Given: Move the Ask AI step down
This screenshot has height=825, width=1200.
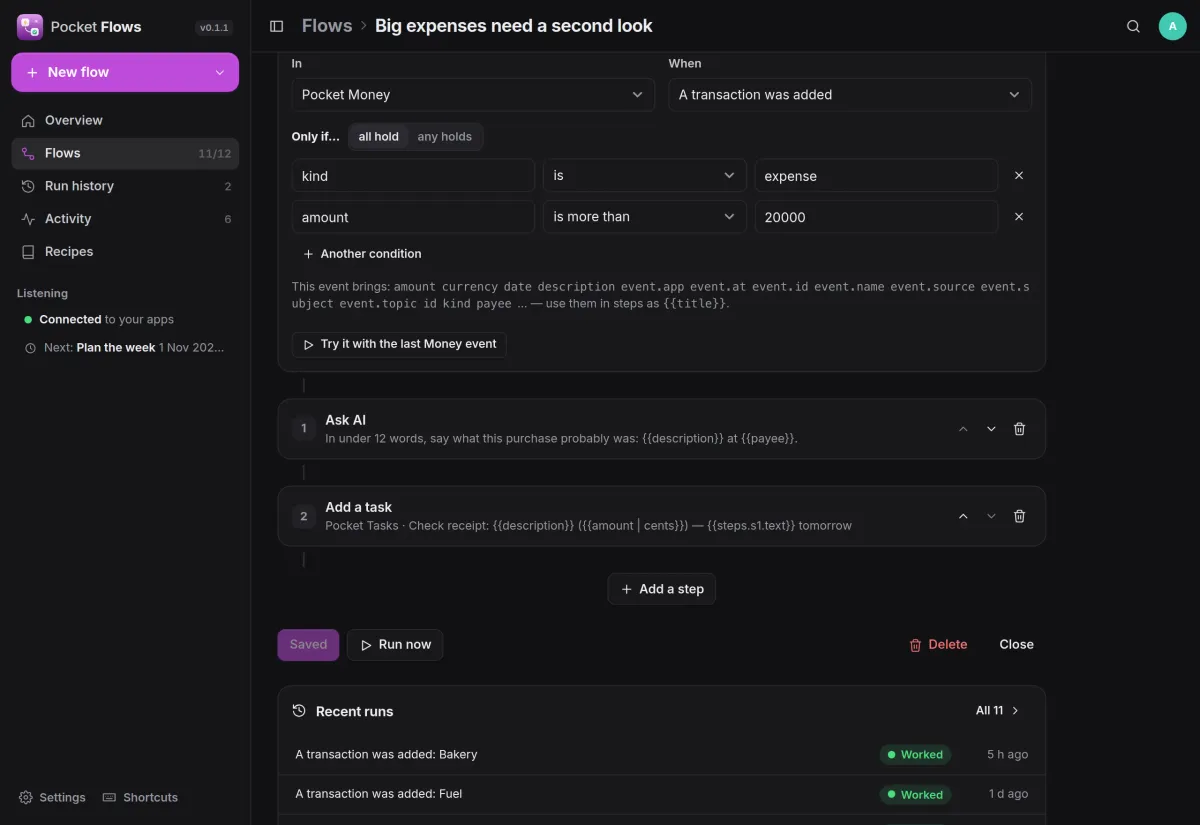Looking at the screenshot, I should coord(991,429).
